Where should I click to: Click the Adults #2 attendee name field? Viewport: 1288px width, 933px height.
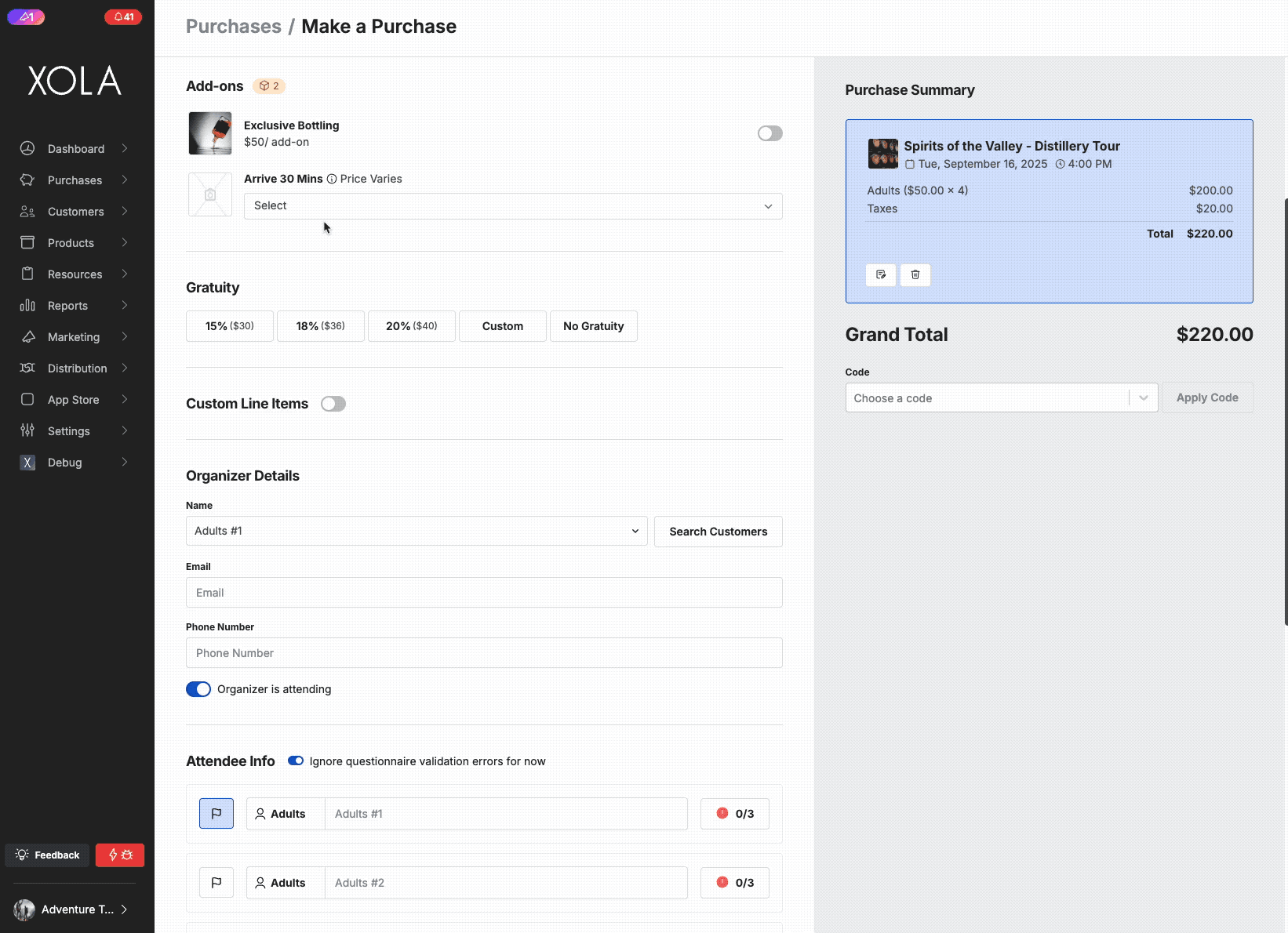tap(506, 882)
